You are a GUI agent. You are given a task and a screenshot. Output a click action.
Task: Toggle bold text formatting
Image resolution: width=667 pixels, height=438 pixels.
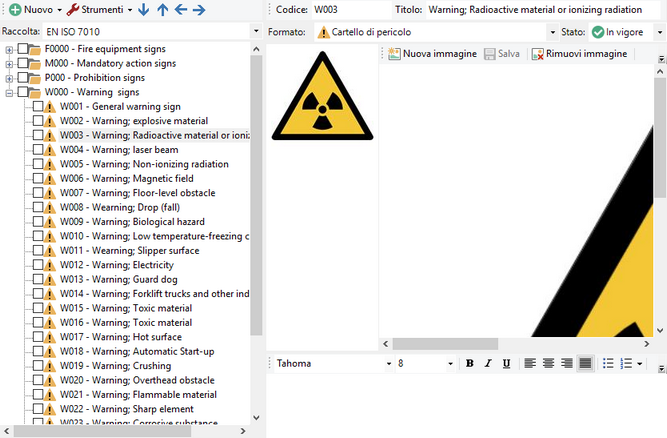(x=470, y=363)
